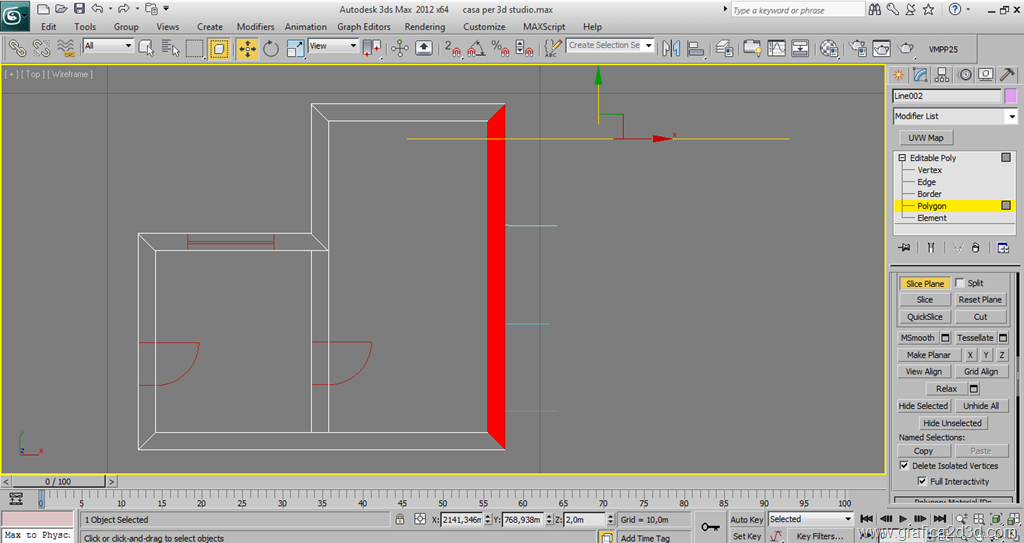Image resolution: width=1024 pixels, height=543 pixels.
Task: Open the Material Editor
Action: [x=829, y=48]
